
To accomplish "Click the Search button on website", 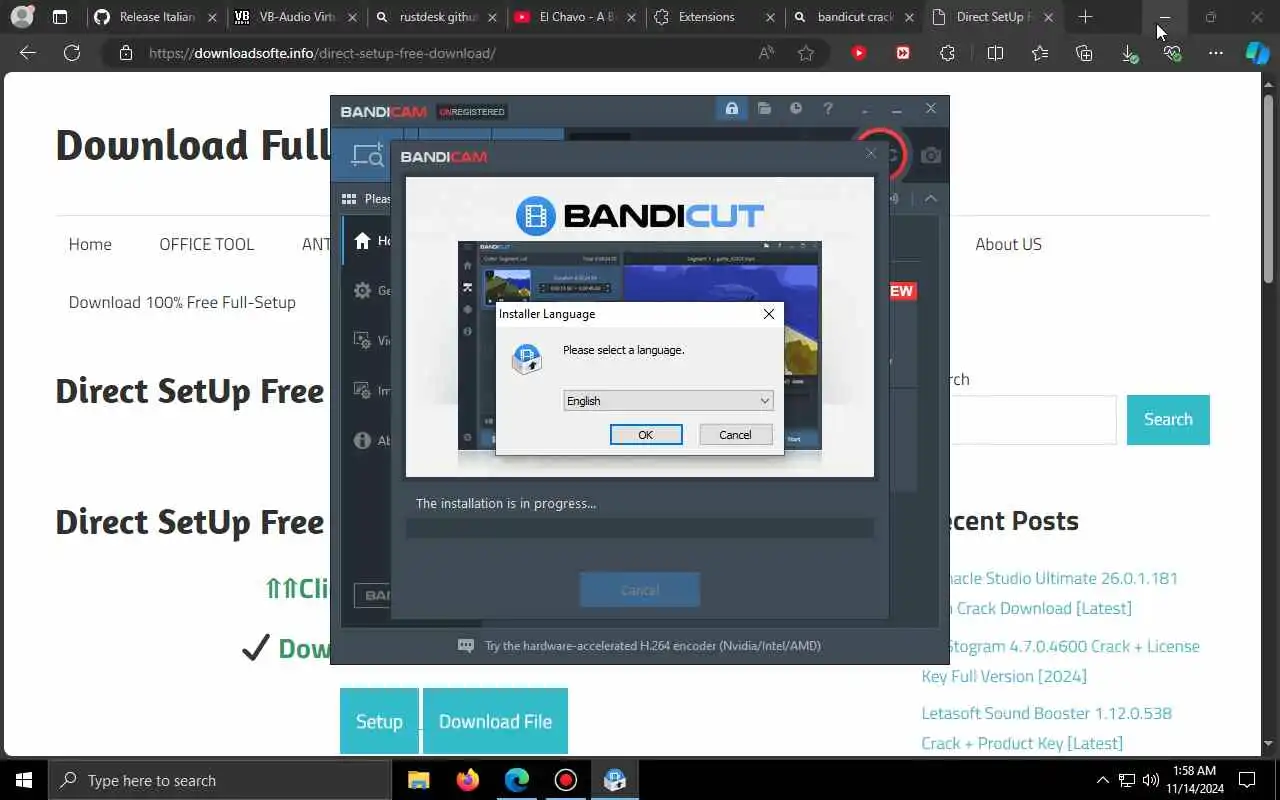I will (1168, 420).
